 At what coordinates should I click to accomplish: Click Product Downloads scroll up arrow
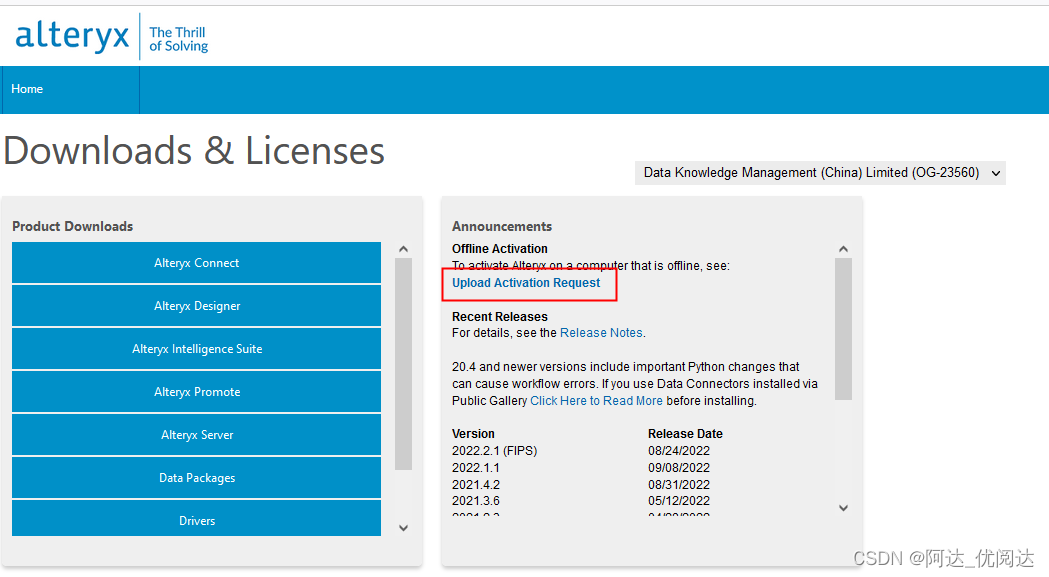pos(403,249)
